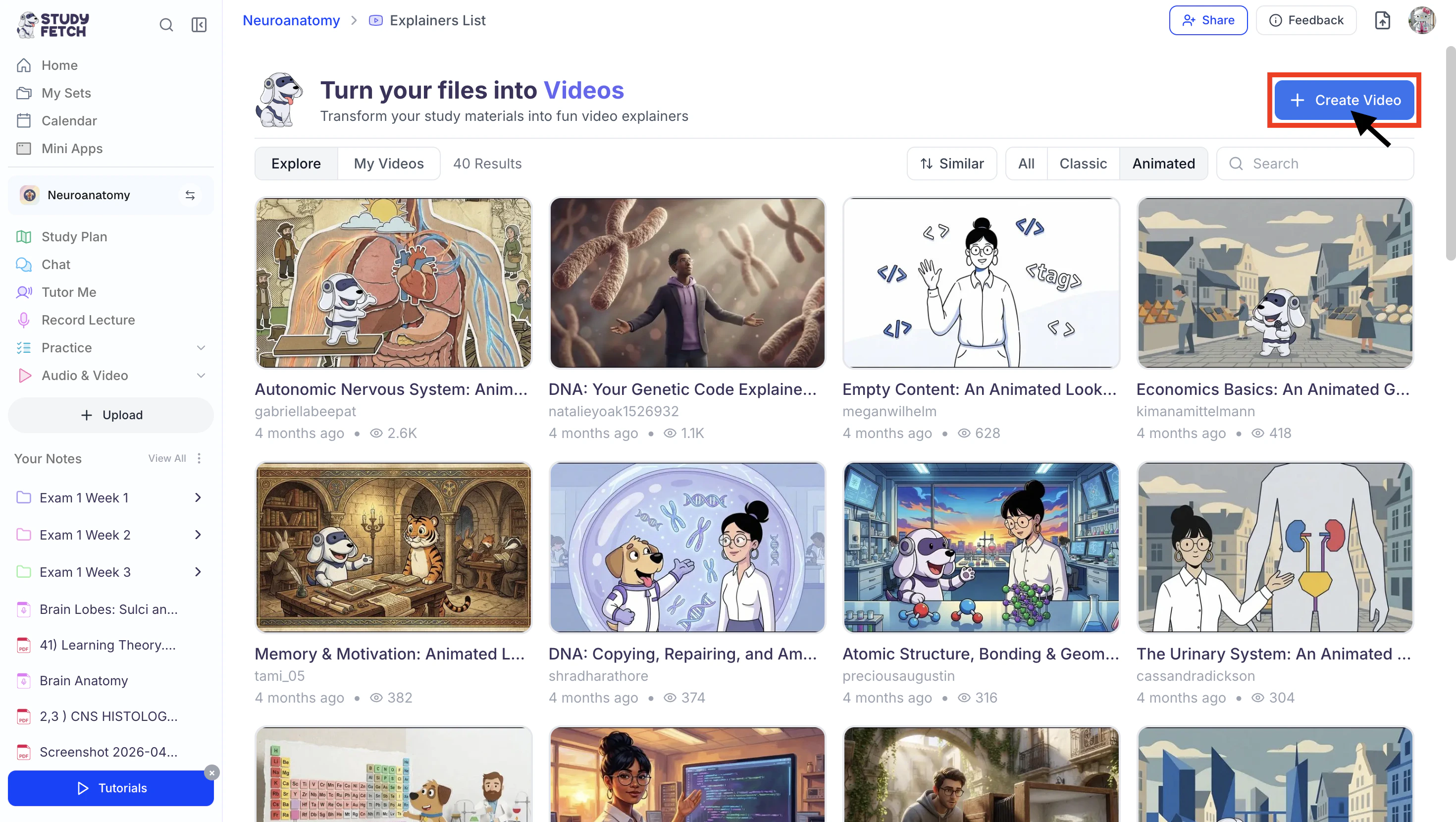Viewport: 1456px width, 822px height.
Task: Open My Sets folder
Action: pyautogui.click(x=111, y=93)
